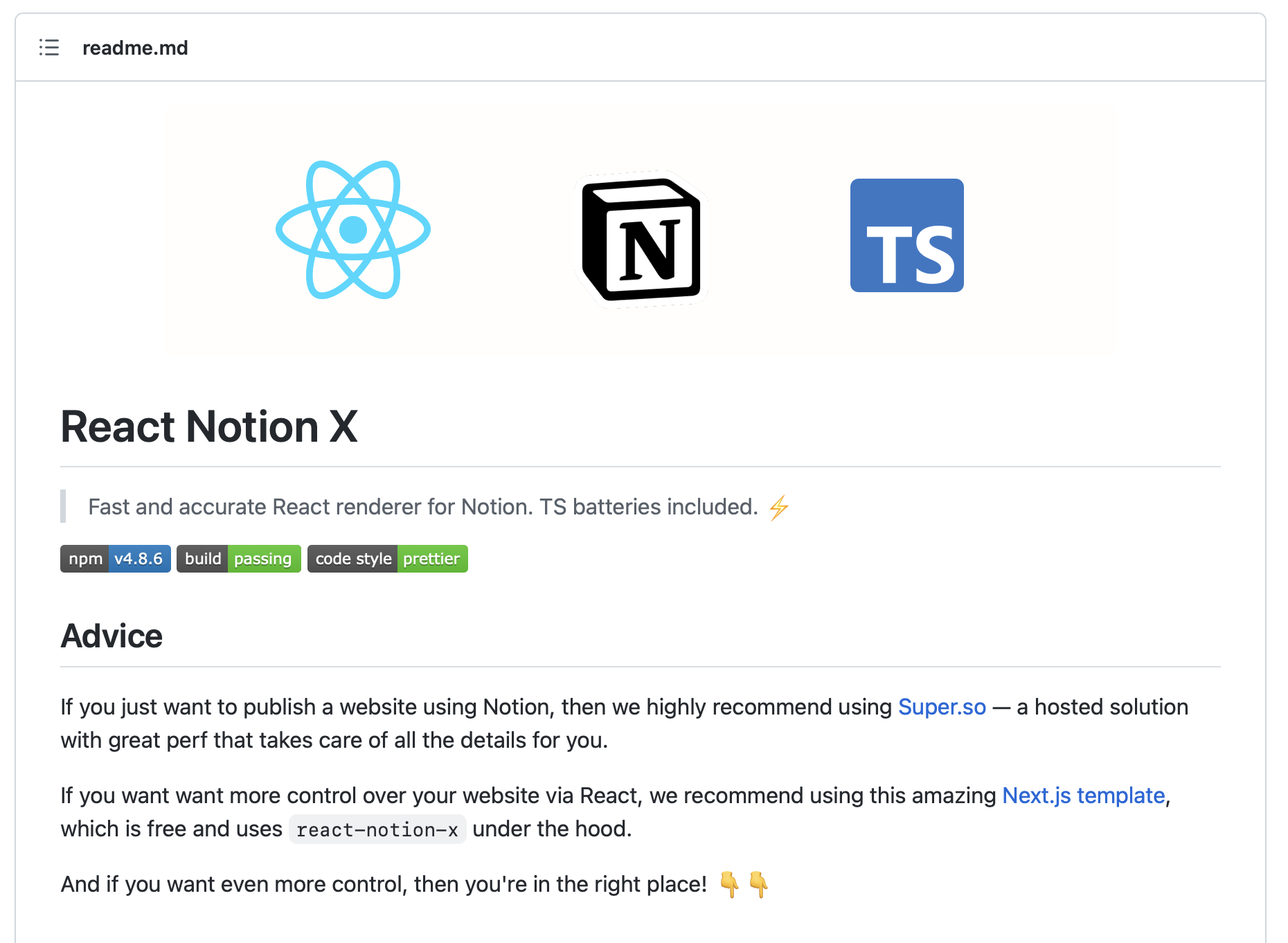Click the Notion cube logo
The image size is (1288, 943).
(x=641, y=240)
